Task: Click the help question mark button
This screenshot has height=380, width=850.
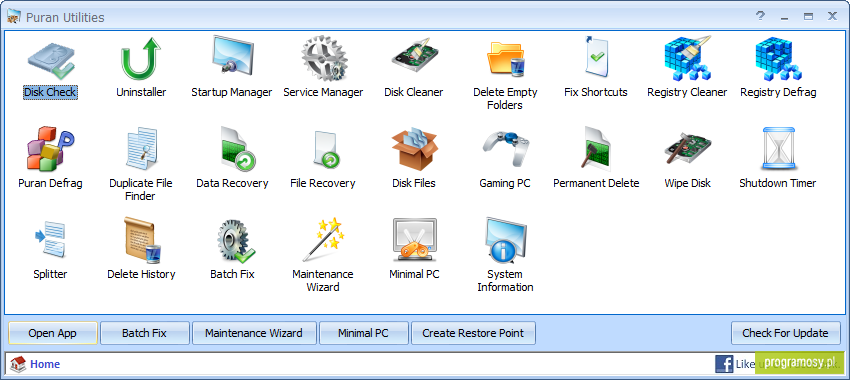Action: (760, 16)
